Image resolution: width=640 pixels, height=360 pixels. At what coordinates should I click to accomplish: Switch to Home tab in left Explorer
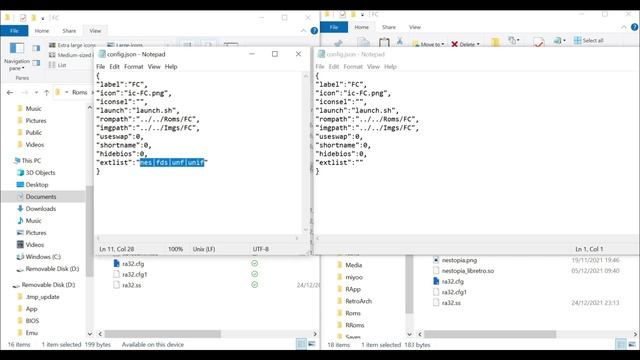click(42, 31)
